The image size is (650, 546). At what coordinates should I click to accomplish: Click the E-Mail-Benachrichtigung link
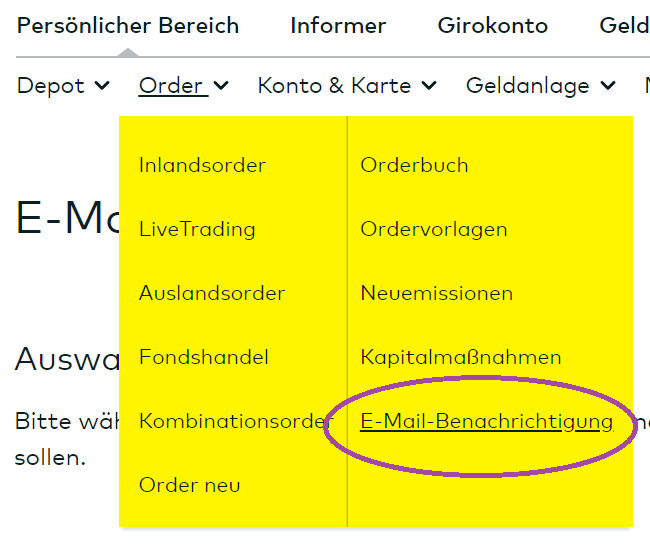(486, 421)
